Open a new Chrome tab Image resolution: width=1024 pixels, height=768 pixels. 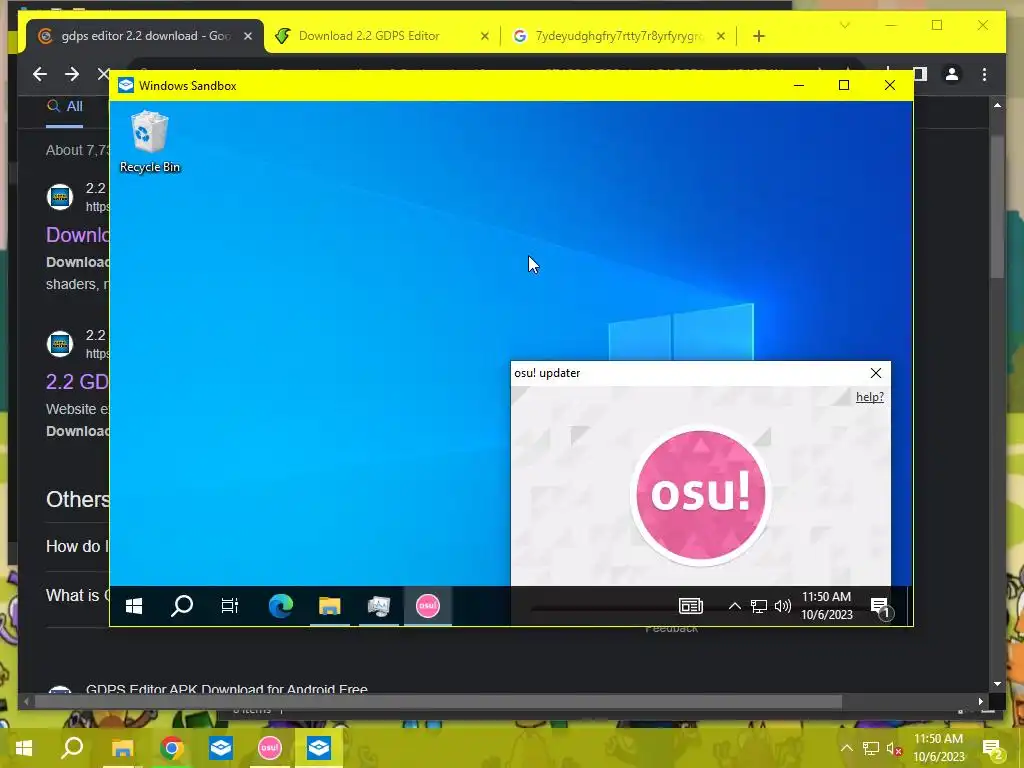click(758, 37)
